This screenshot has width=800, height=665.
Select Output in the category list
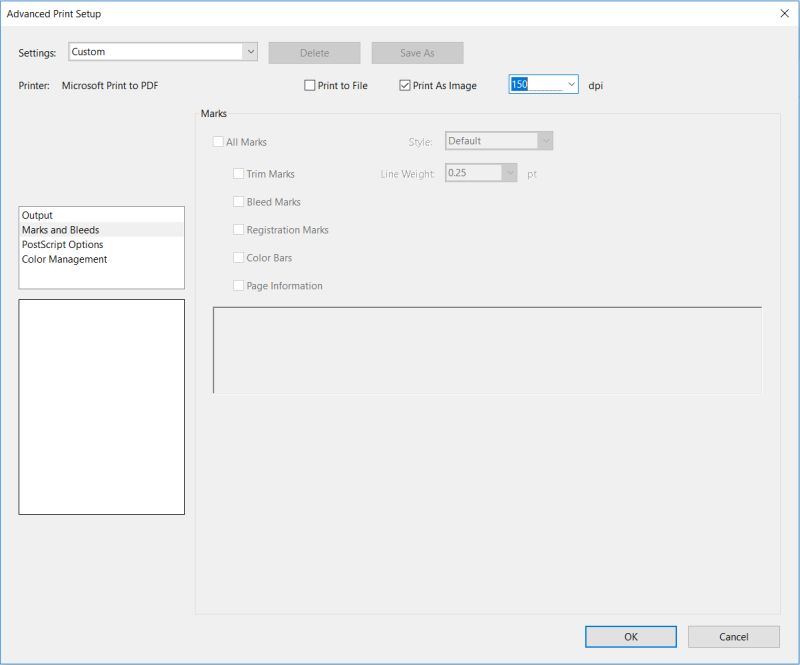[x=102, y=215]
